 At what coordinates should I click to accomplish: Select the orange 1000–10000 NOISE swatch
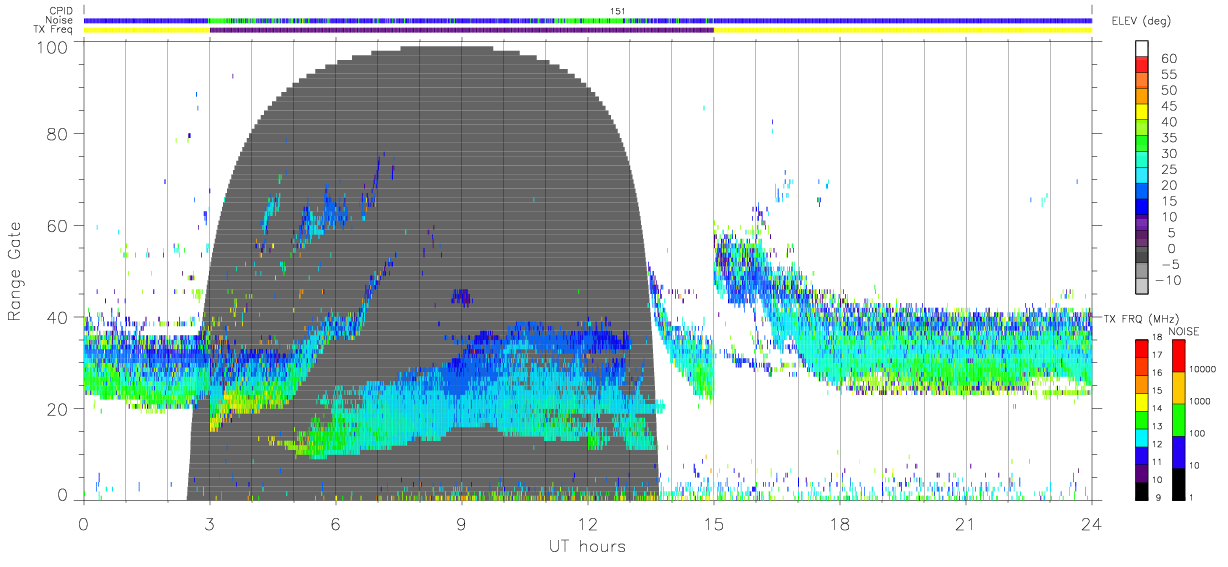pos(1179,388)
